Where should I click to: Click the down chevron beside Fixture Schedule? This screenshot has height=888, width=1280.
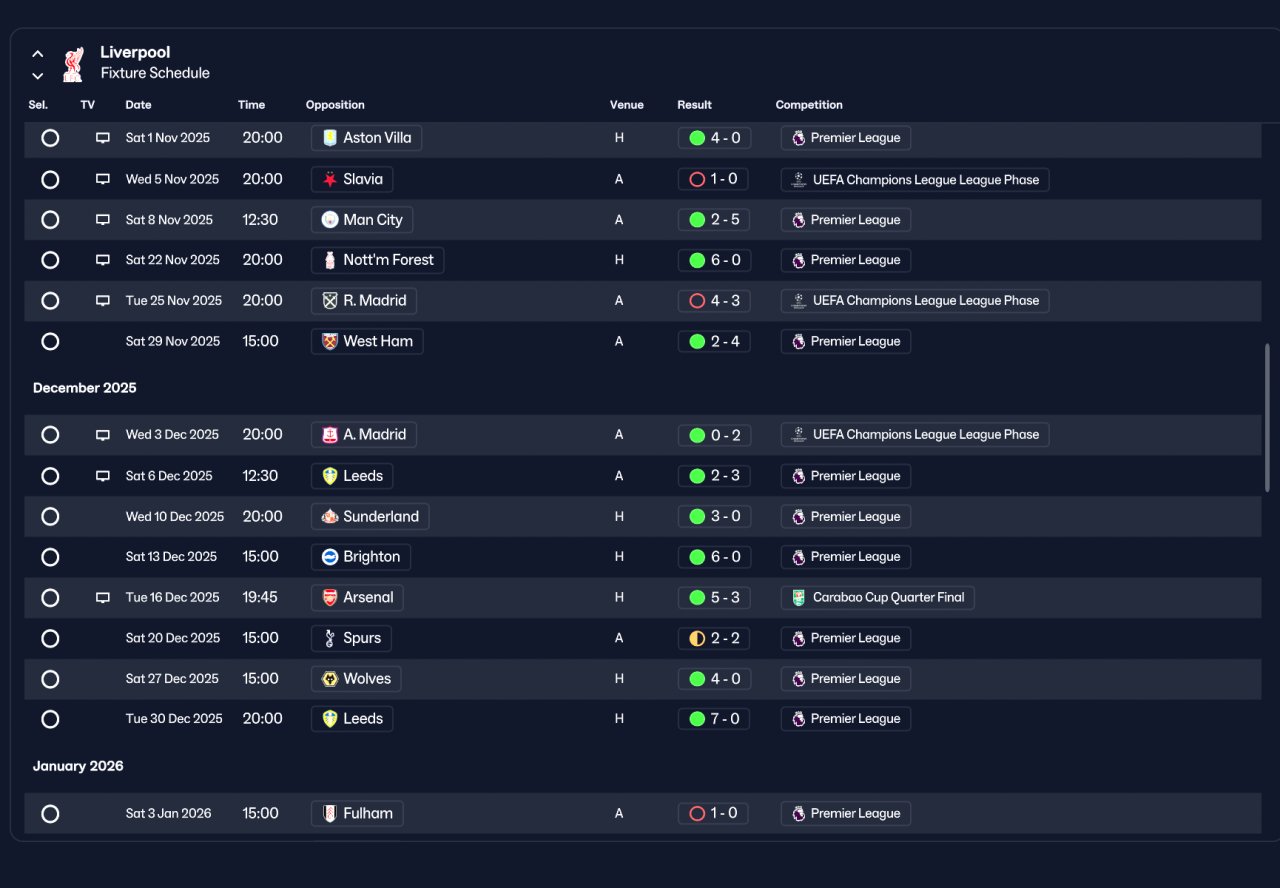(38, 76)
